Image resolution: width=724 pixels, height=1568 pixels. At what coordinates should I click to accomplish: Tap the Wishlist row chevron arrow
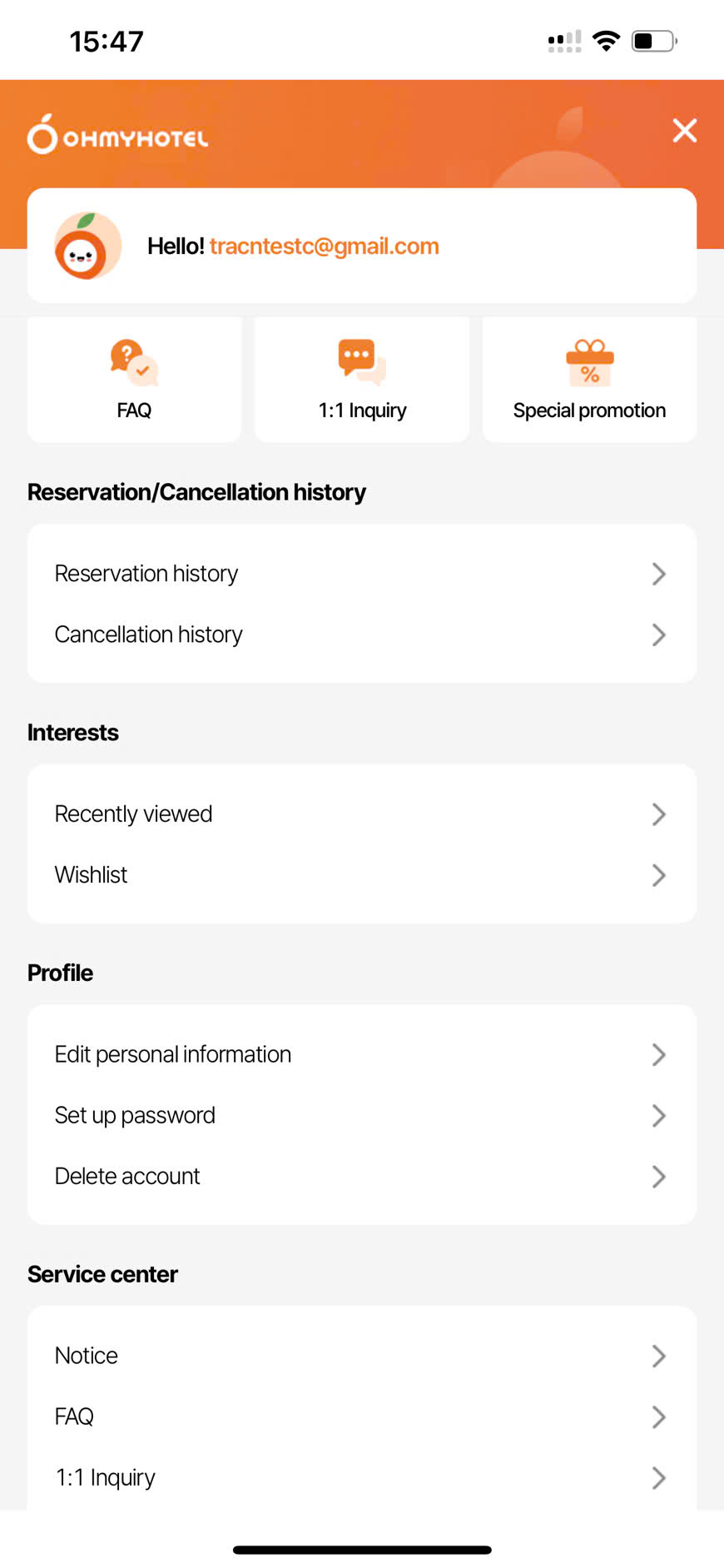pos(658,875)
